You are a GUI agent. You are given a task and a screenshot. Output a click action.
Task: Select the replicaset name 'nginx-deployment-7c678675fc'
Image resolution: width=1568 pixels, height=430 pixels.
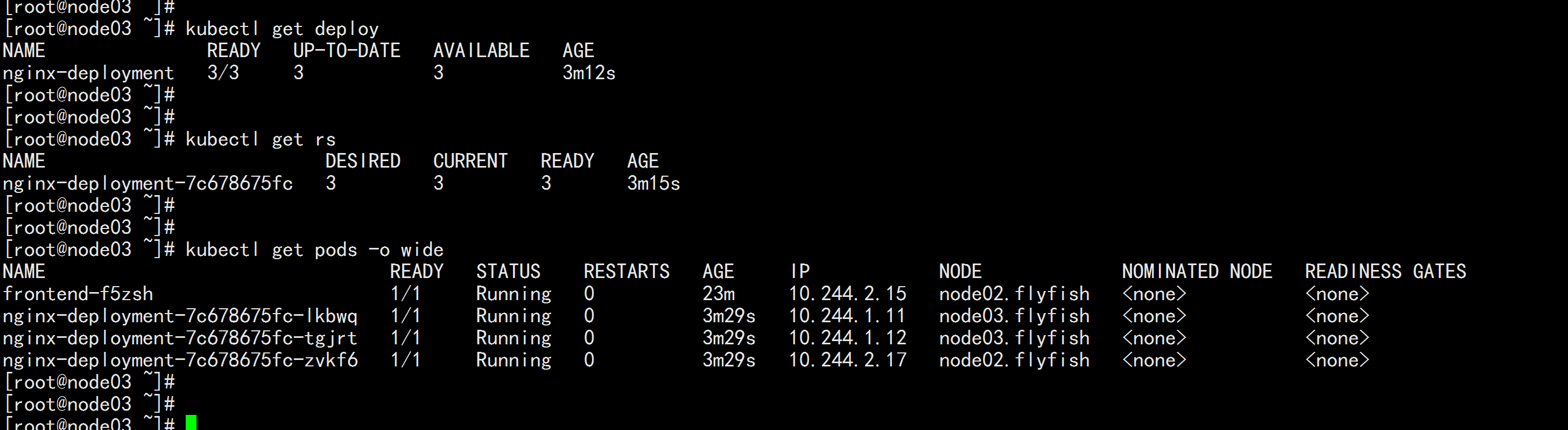pos(147,183)
